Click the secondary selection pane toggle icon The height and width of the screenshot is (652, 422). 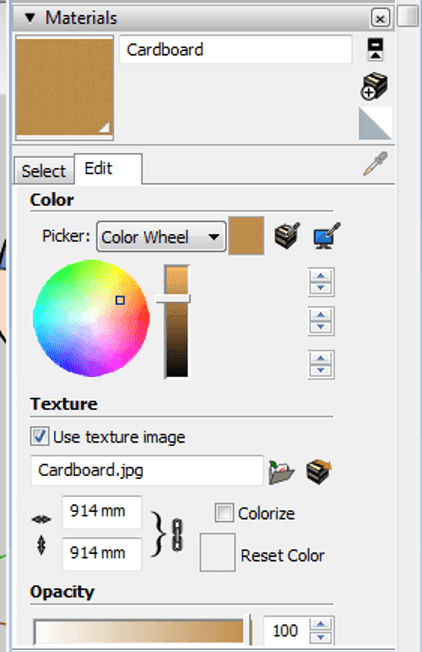point(375,49)
